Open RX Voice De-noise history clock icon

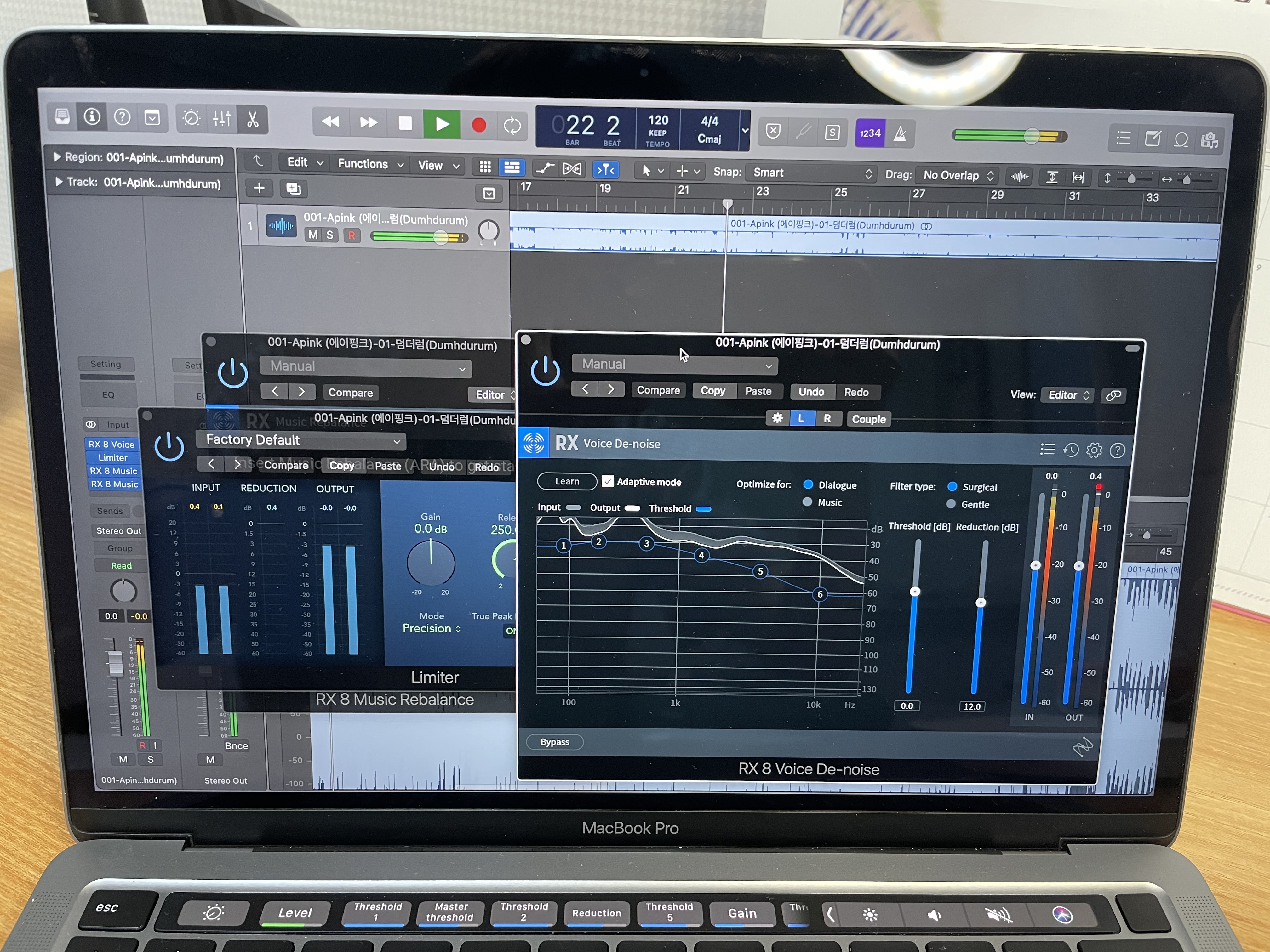[x=1071, y=450]
